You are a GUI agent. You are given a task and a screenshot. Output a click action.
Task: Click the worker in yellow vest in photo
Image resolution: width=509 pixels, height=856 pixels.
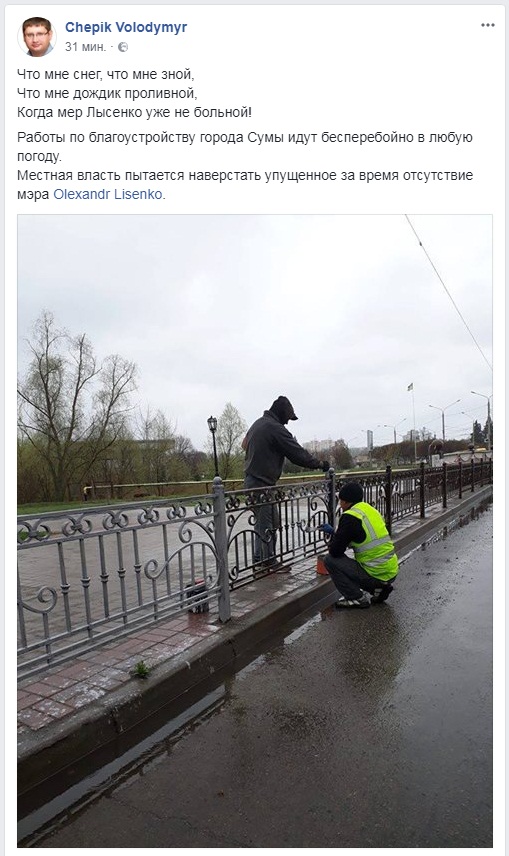tap(362, 546)
